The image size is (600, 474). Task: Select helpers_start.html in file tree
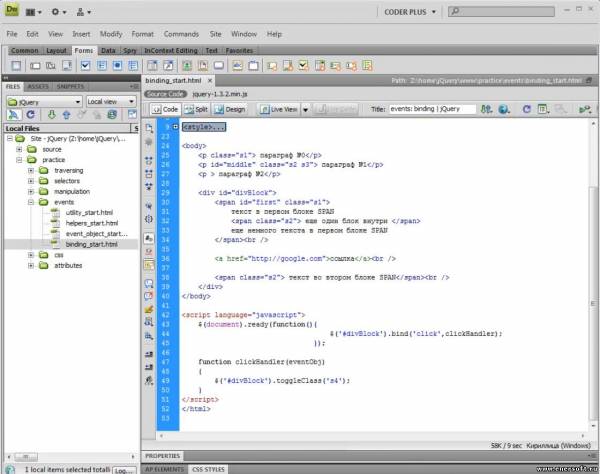click(x=92, y=223)
